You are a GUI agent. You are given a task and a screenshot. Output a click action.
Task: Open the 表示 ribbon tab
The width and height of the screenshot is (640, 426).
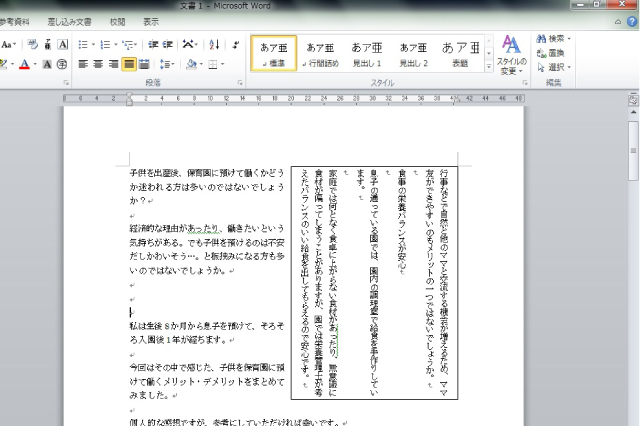[151, 22]
